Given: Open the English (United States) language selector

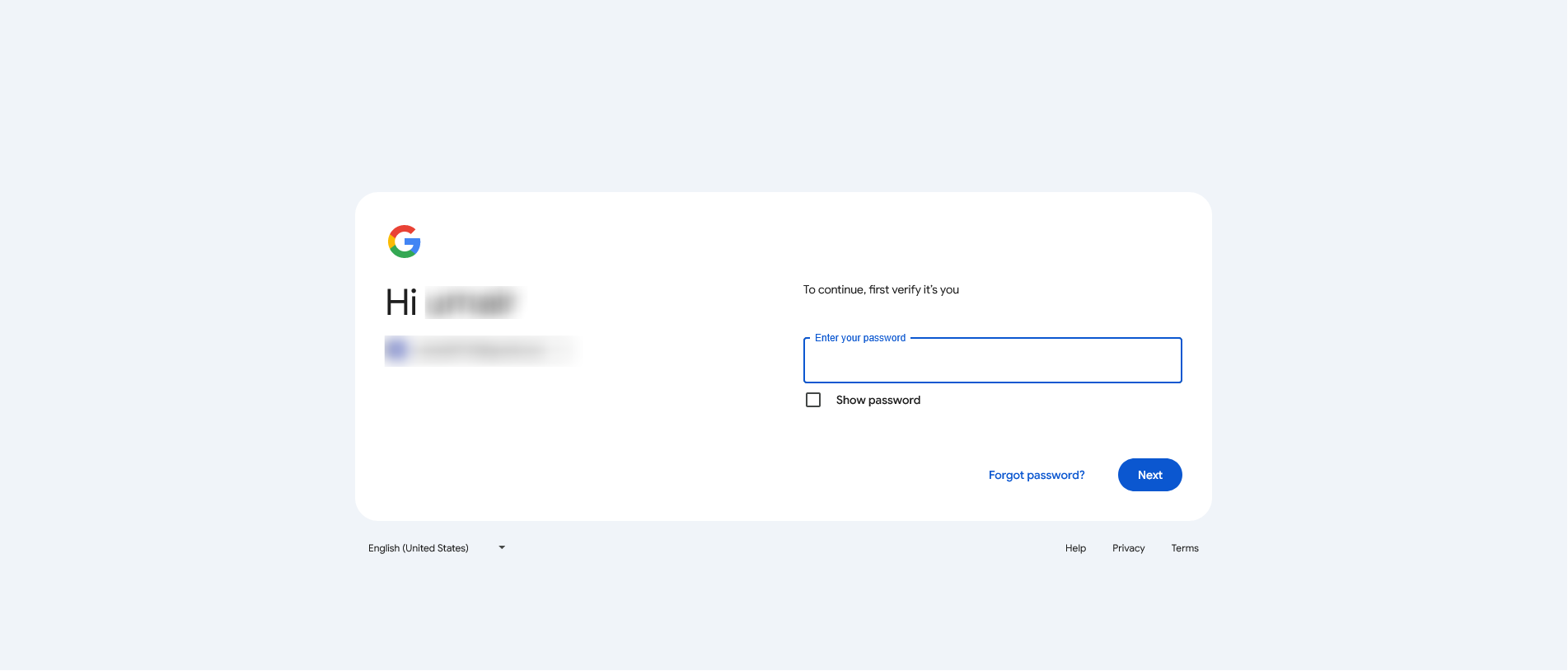Looking at the screenshot, I should (x=419, y=548).
